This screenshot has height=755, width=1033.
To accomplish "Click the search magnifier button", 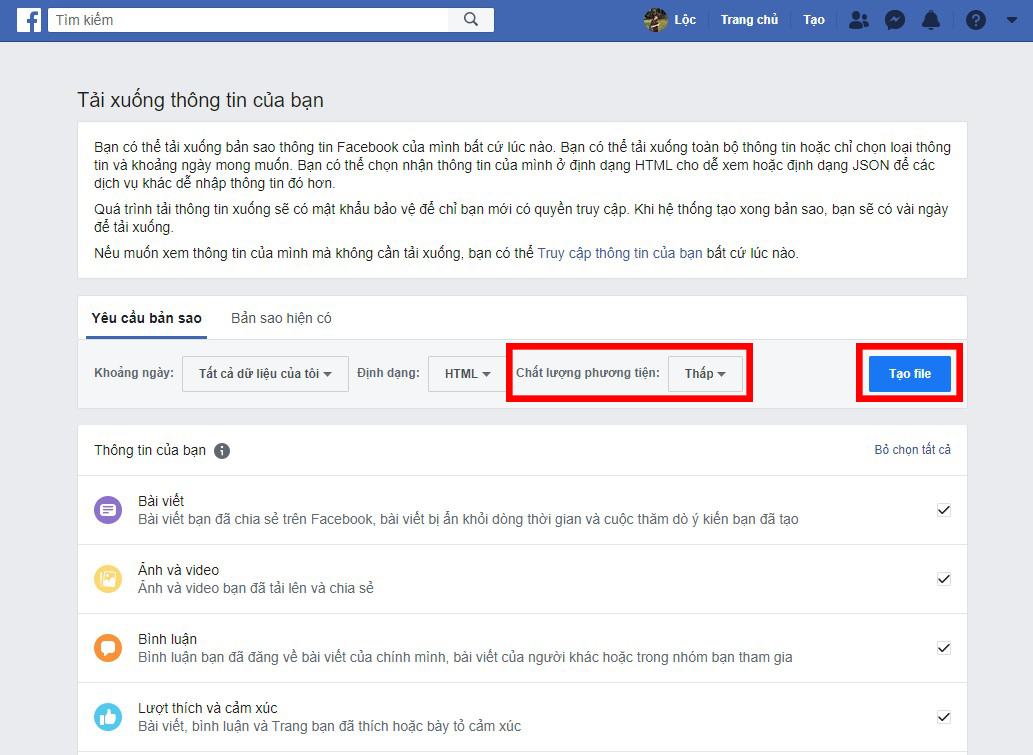I will pos(471,20).
